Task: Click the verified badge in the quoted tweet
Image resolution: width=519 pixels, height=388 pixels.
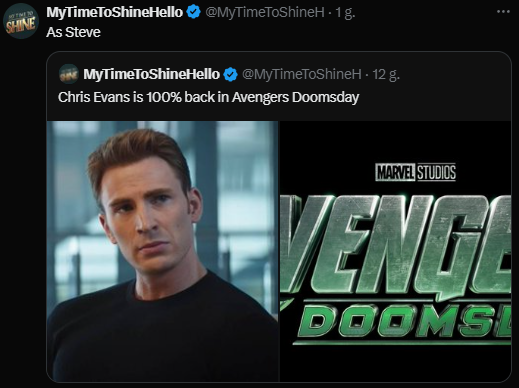Action: [x=230, y=74]
